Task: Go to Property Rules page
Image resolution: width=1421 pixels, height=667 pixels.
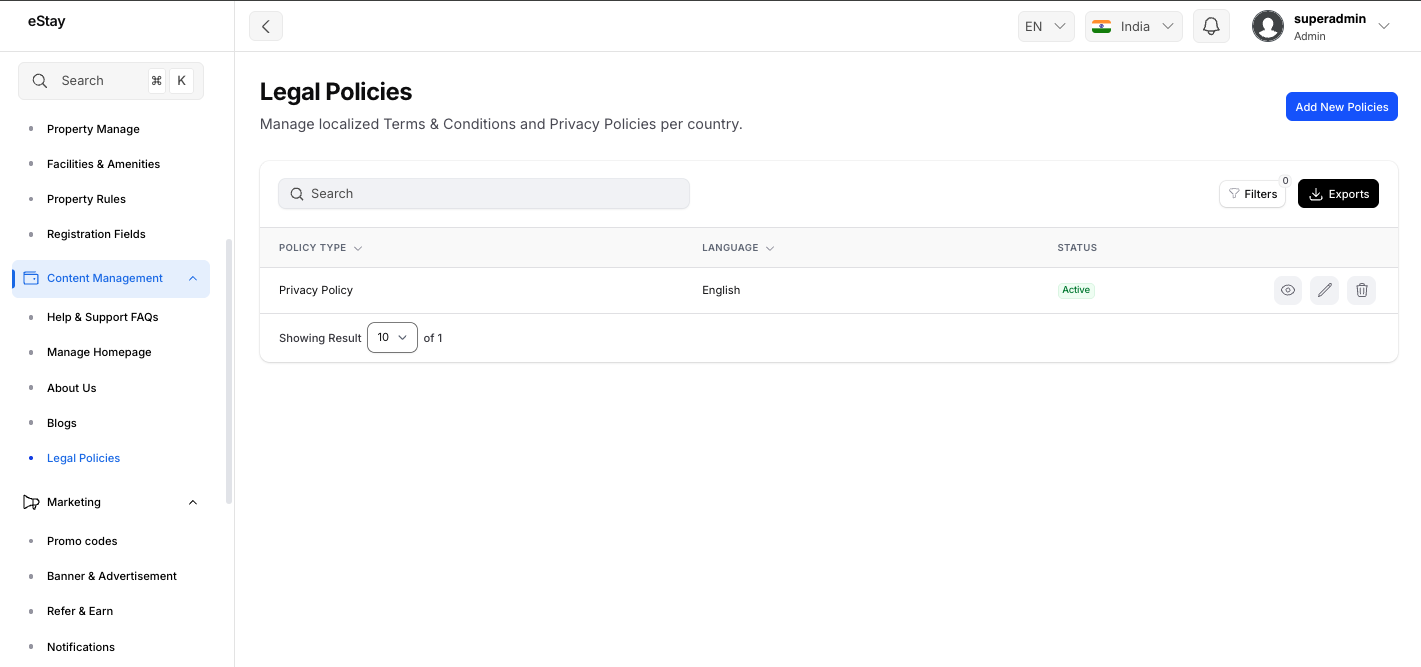Action: tap(86, 199)
